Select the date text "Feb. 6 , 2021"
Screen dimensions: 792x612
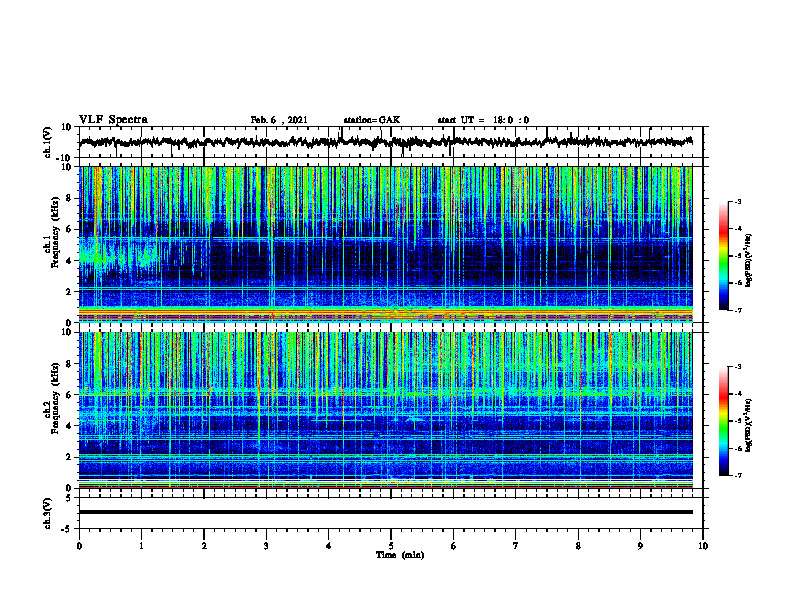coord(279,120)
